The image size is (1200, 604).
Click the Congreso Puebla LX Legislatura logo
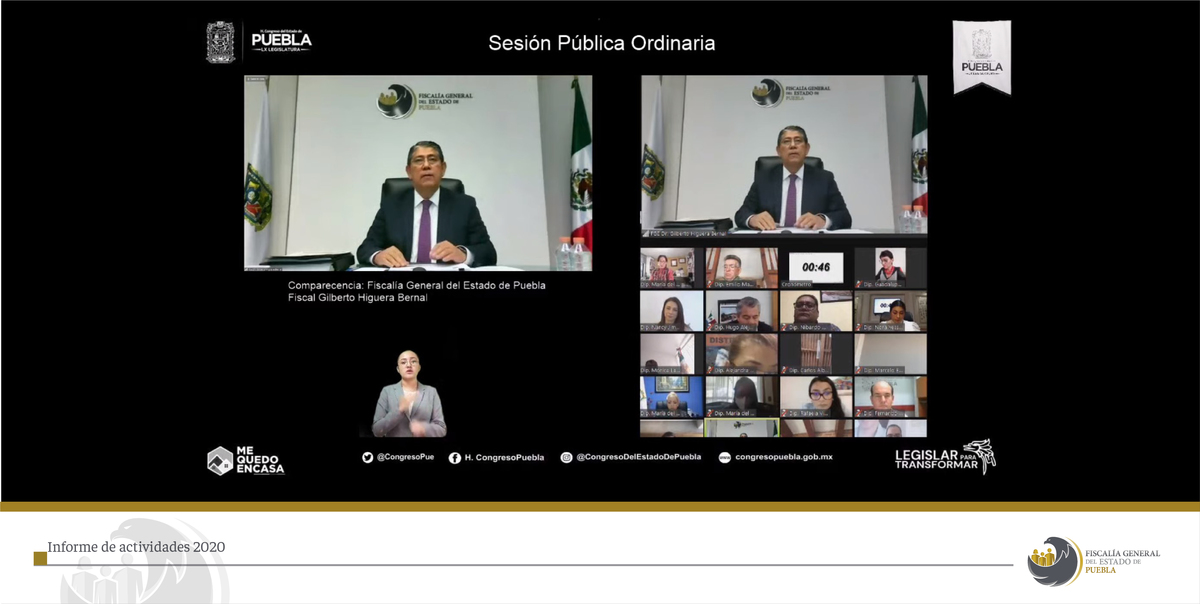(x=259, y=41)
